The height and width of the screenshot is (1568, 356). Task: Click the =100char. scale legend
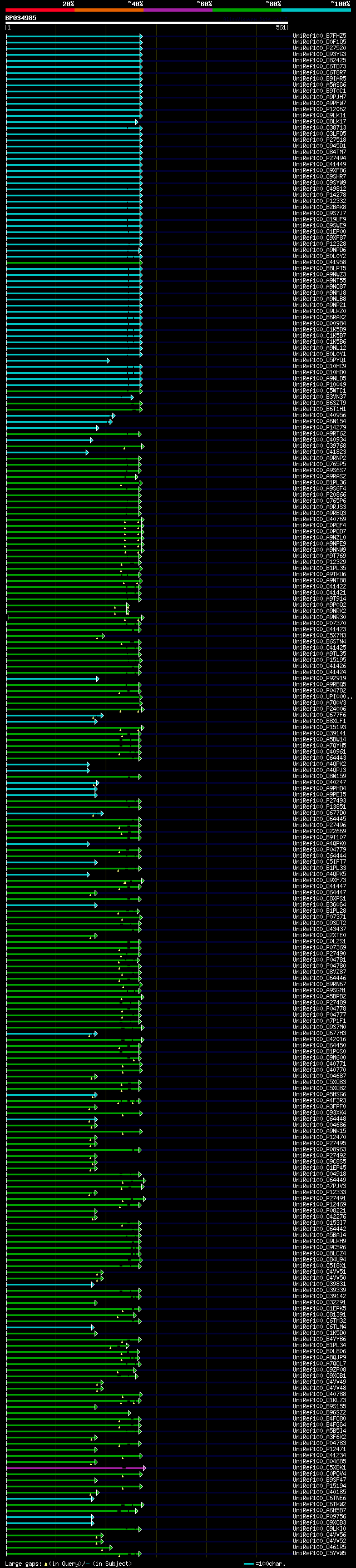click(264, 1564)
